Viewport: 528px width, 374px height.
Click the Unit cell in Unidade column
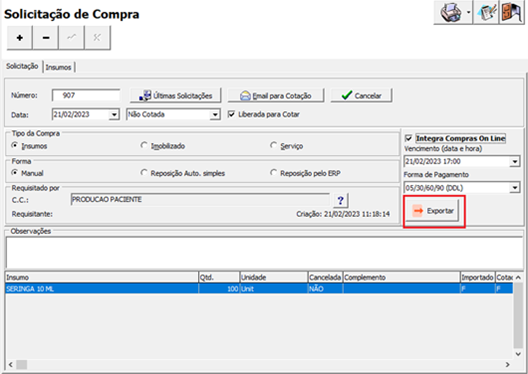coord(274,288)
